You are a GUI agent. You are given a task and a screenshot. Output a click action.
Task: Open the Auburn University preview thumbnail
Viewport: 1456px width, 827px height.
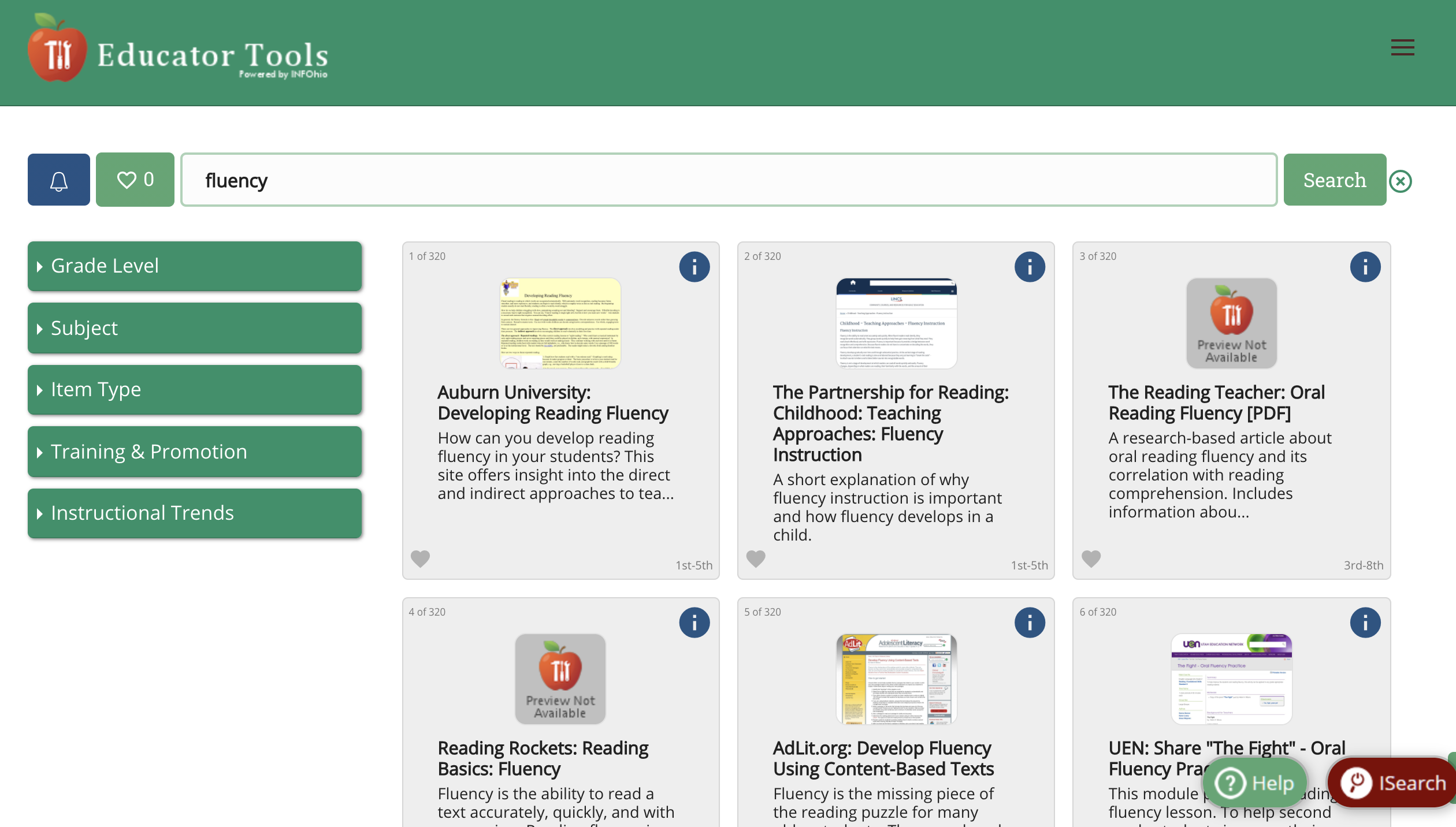click(x=560, y=323)
